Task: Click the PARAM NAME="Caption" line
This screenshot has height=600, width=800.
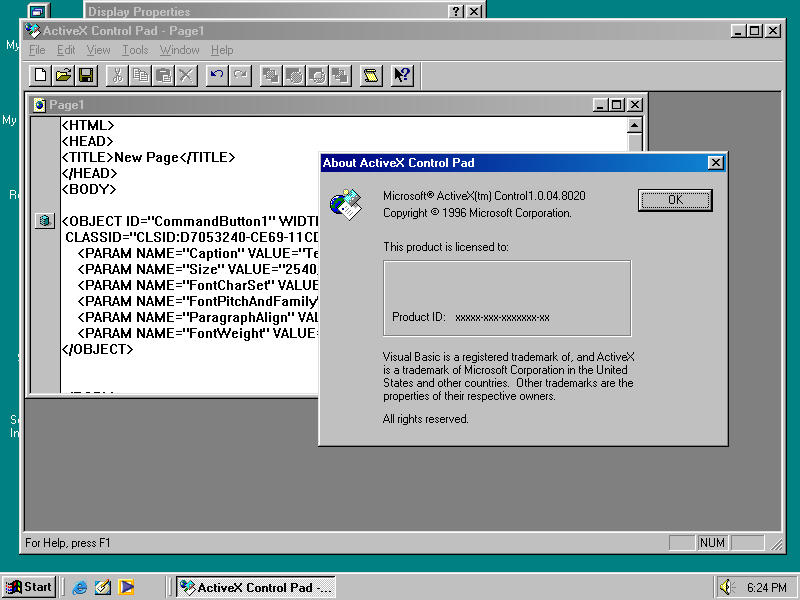Action: click(x=198, y=254)
